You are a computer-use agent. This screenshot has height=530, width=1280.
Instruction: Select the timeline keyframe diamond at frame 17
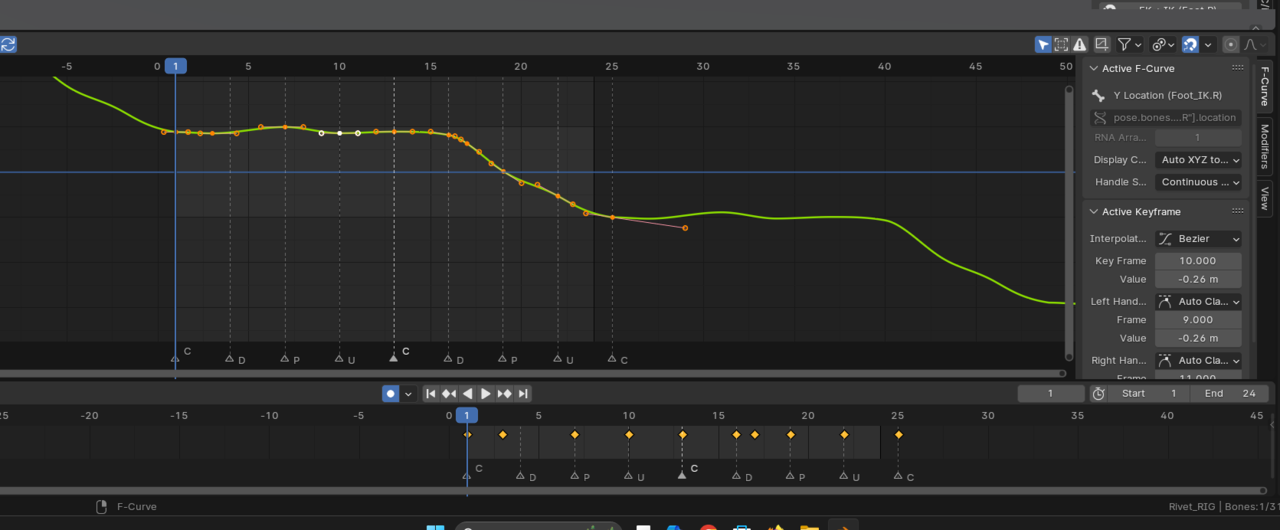[755, 434]
